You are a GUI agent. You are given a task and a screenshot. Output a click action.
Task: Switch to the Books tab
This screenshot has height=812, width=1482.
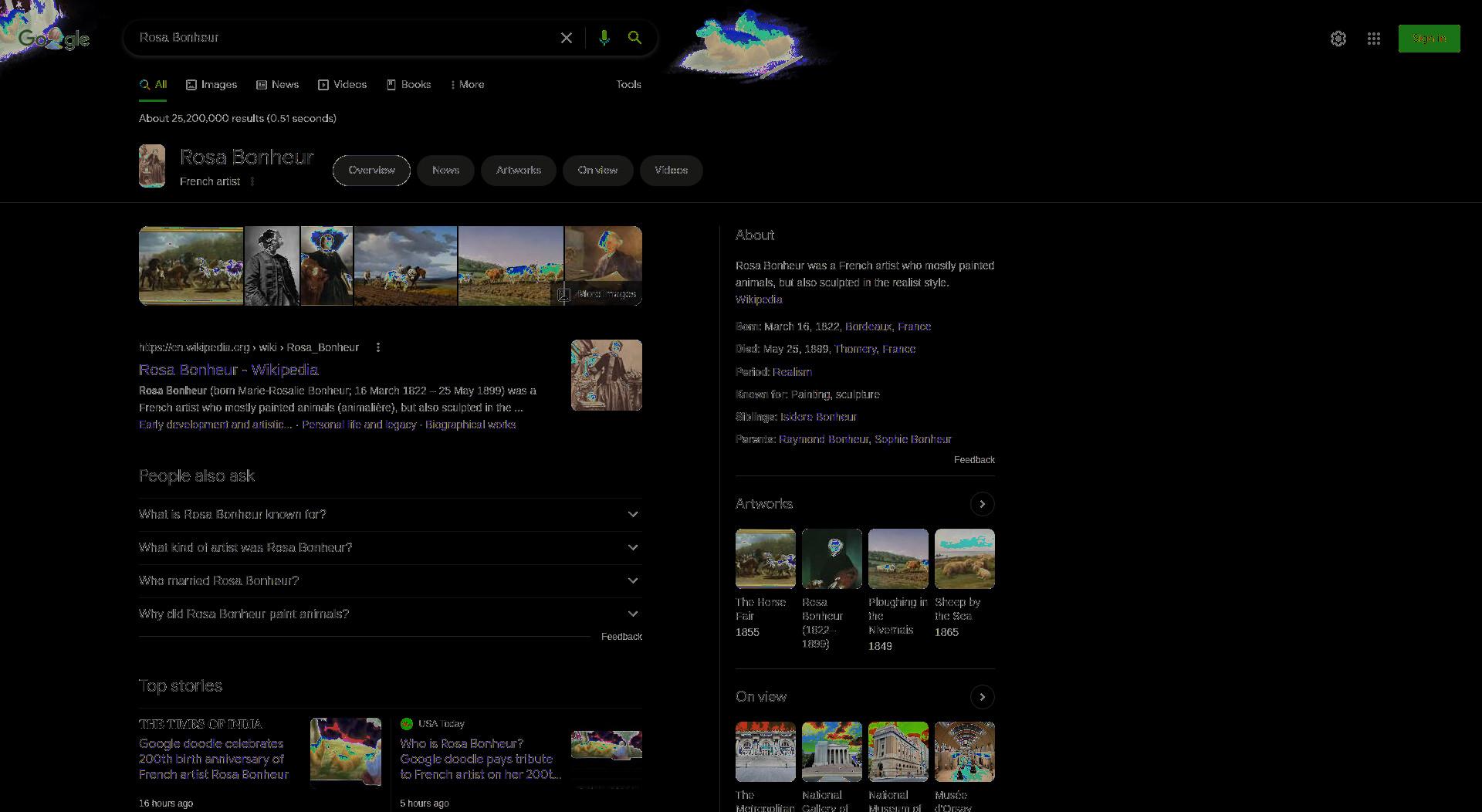coord(408,85)
